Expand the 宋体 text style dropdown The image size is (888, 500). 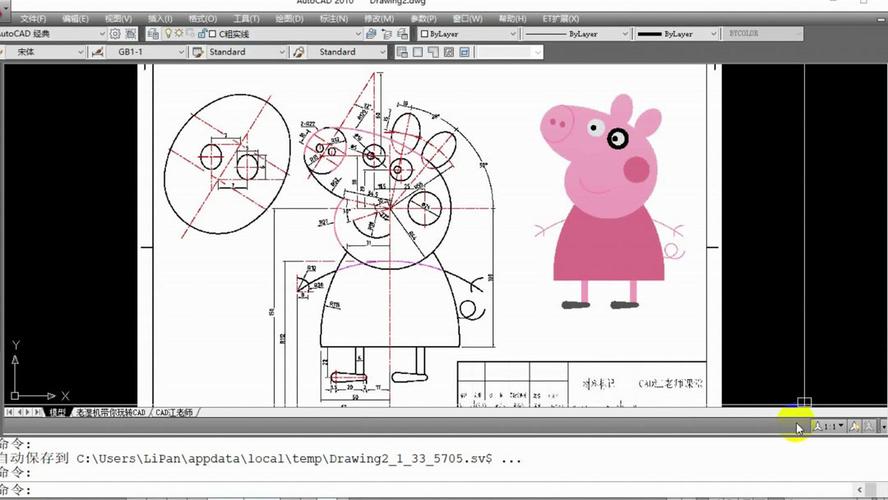80,52
